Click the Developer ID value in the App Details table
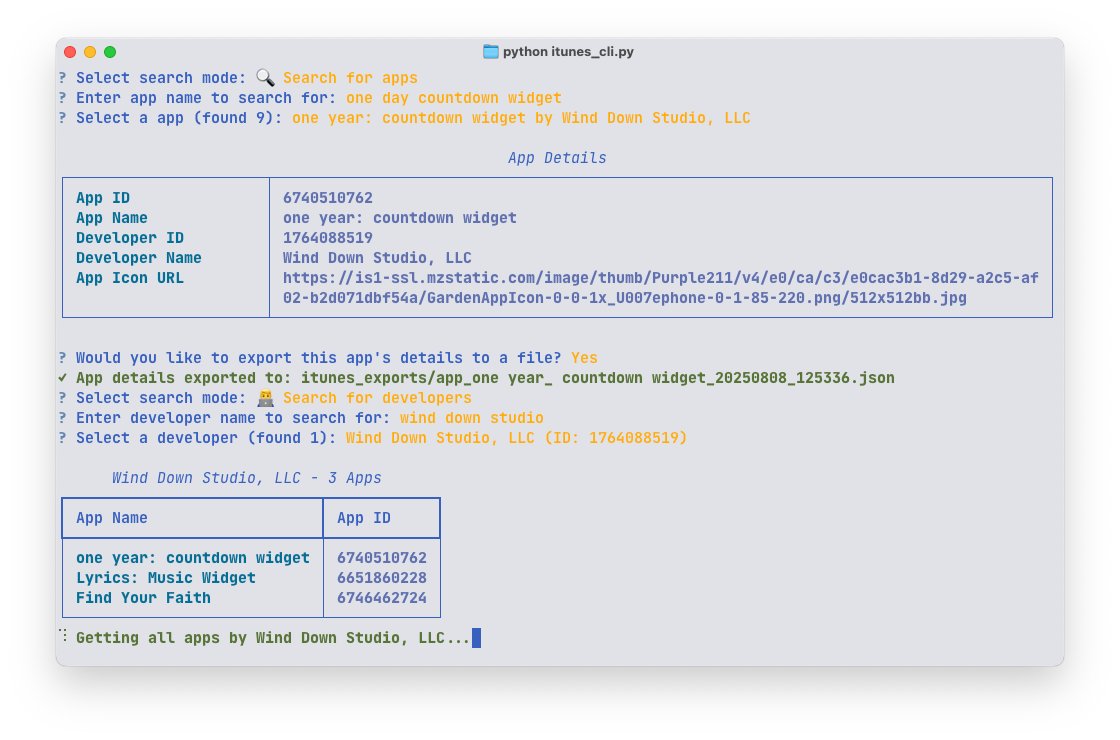This screenshot has width=1120, height=740. pyautogui.click(x=328, y=238)
